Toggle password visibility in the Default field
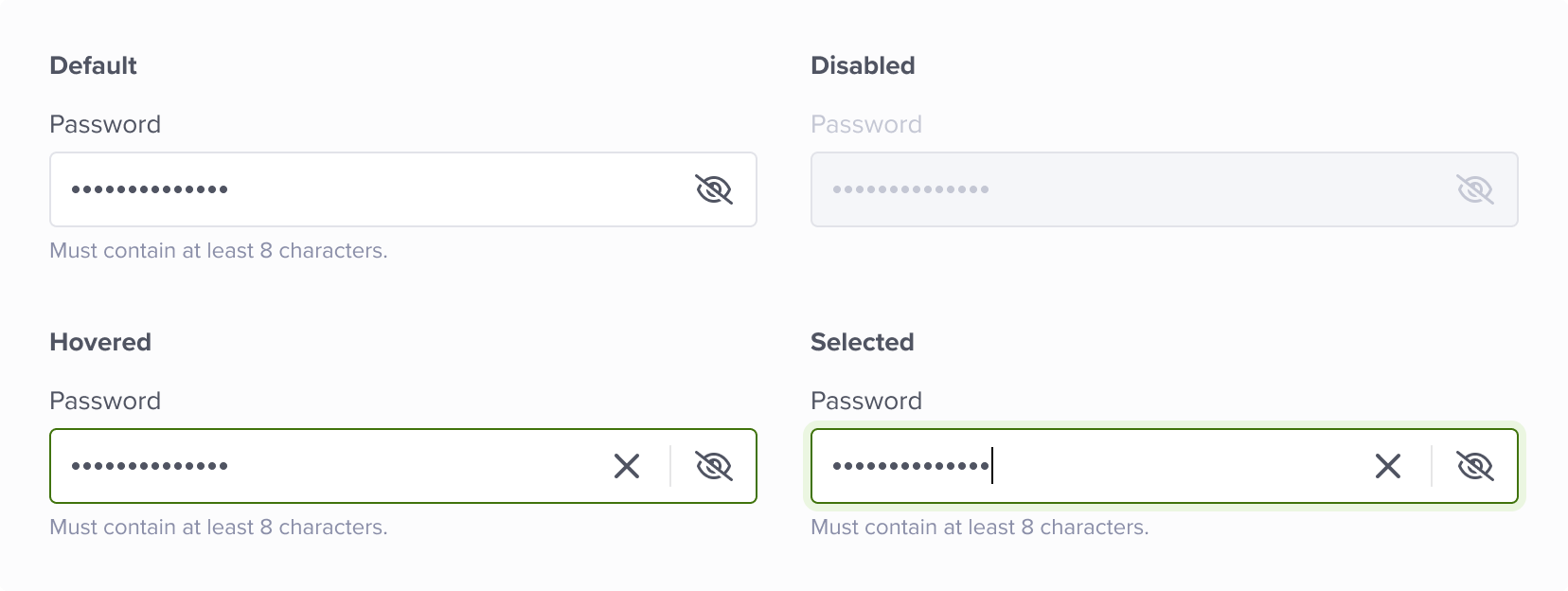 click(x=714, y=189)
